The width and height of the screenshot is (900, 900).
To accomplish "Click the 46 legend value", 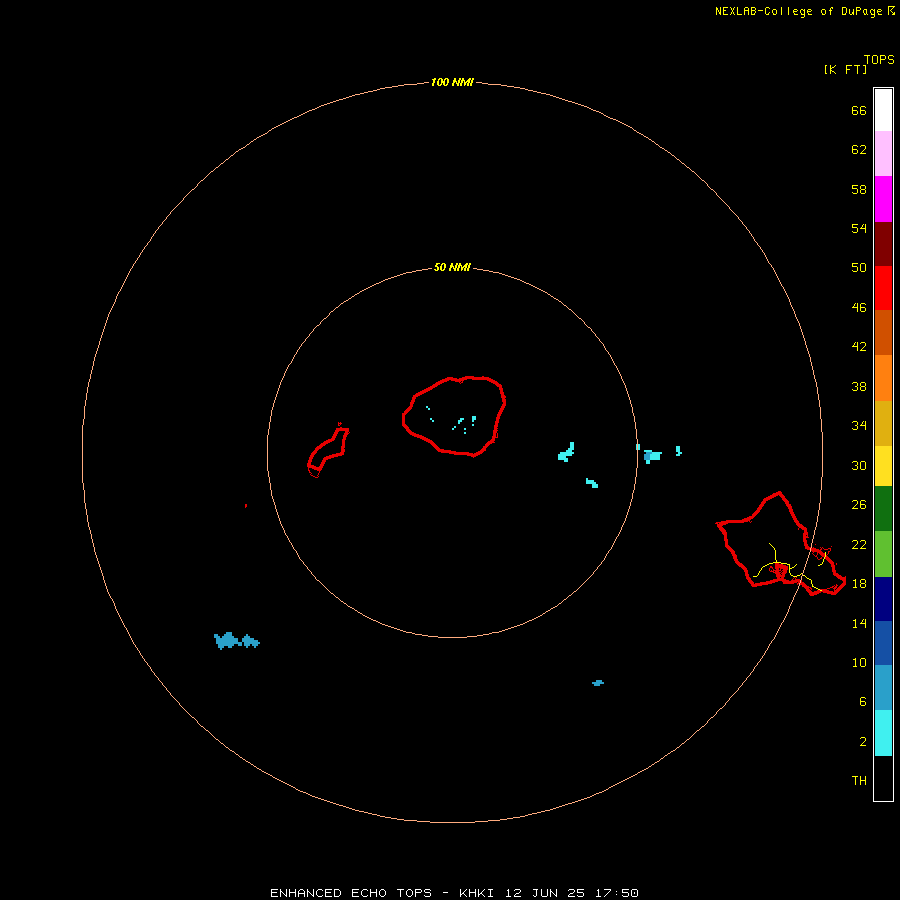I will coord(859,308).
